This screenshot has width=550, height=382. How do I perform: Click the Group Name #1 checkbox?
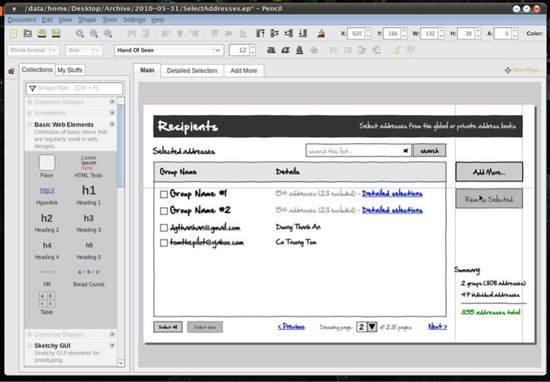(x=164, y=194)
